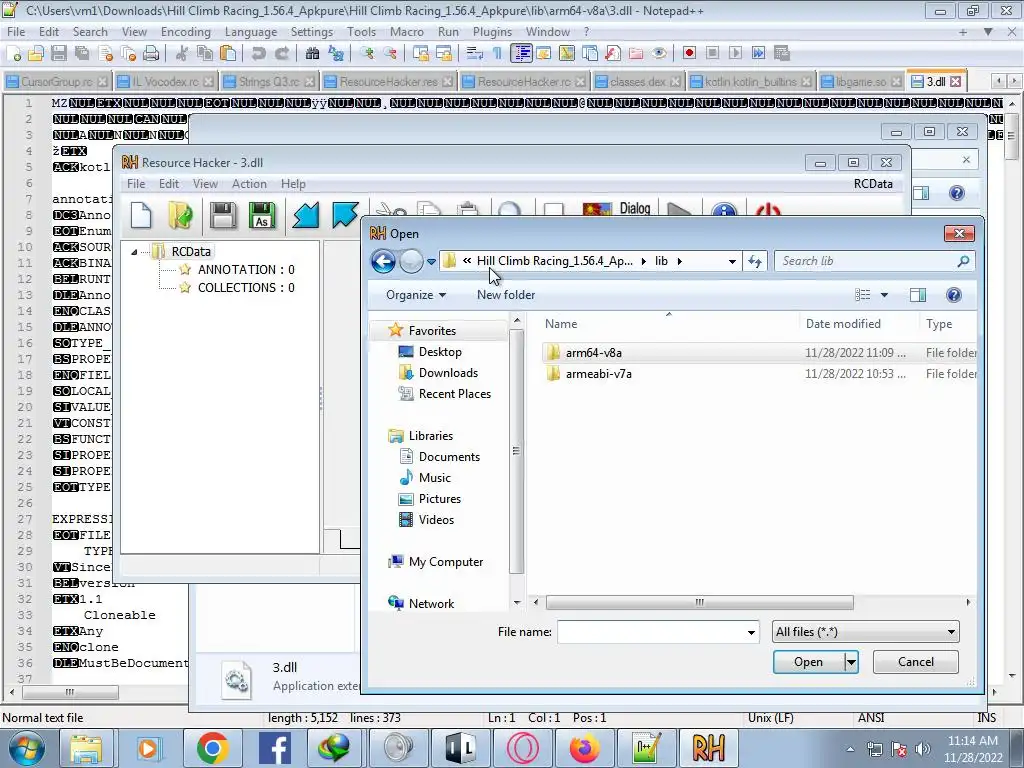Click the Notepad++ Find binoculars icon
The height and width of the screenshot is (768, 1024).
tap(313, 54)
